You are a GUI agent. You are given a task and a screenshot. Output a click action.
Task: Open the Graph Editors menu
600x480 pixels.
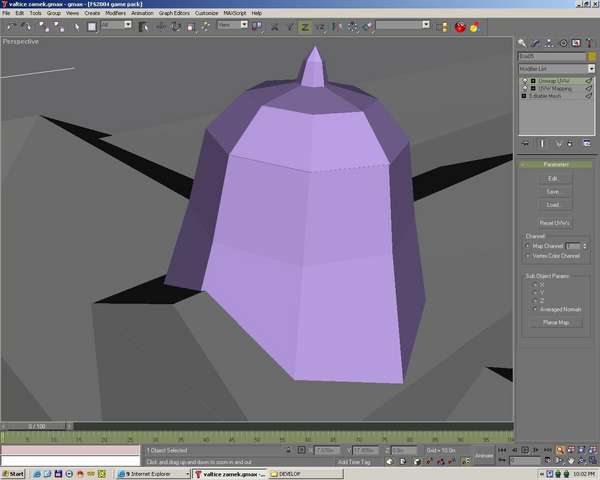coord(174,13)
